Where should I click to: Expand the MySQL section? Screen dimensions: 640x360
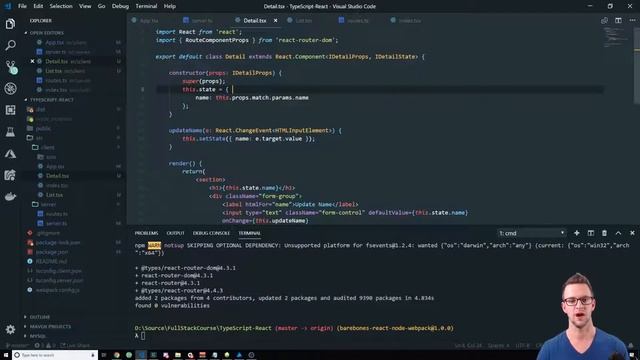pos(38,336)
